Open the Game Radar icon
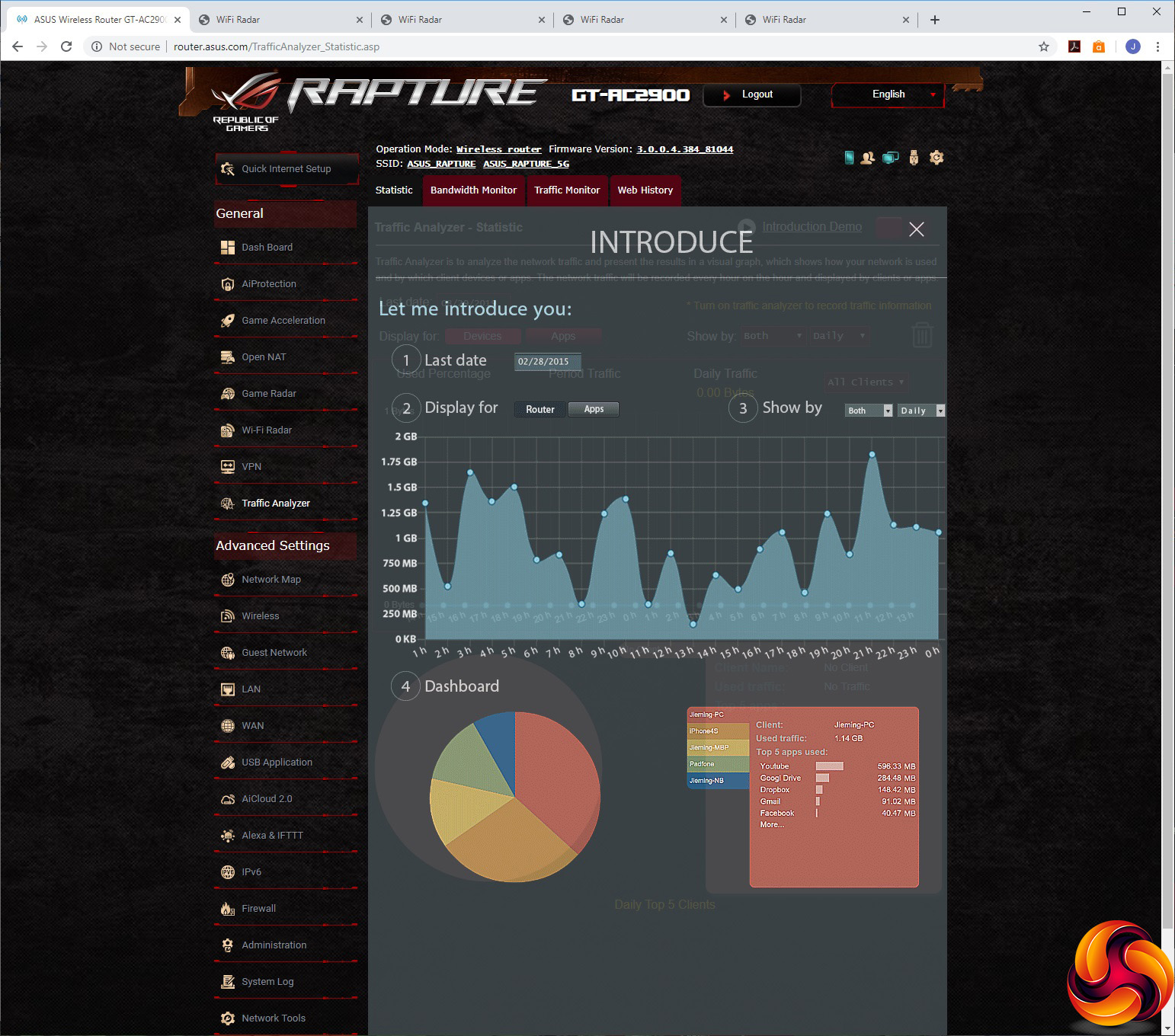Screen dimensions: 1175x1036 [x=227, y=394]
